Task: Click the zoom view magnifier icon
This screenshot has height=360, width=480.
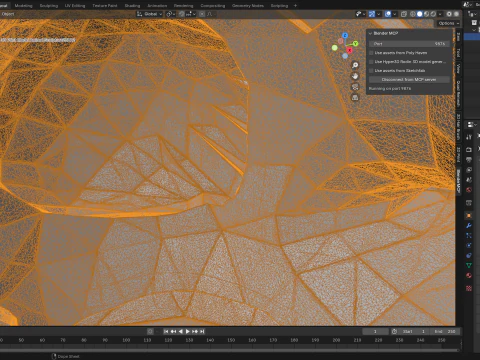Action: point(355,65)
